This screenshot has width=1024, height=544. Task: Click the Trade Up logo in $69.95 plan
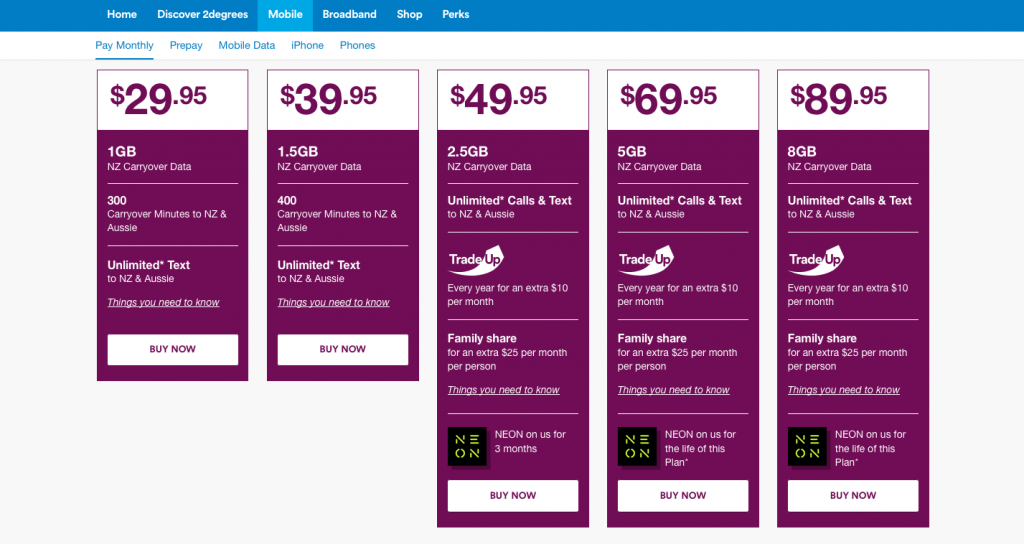(x=646, y=260)
